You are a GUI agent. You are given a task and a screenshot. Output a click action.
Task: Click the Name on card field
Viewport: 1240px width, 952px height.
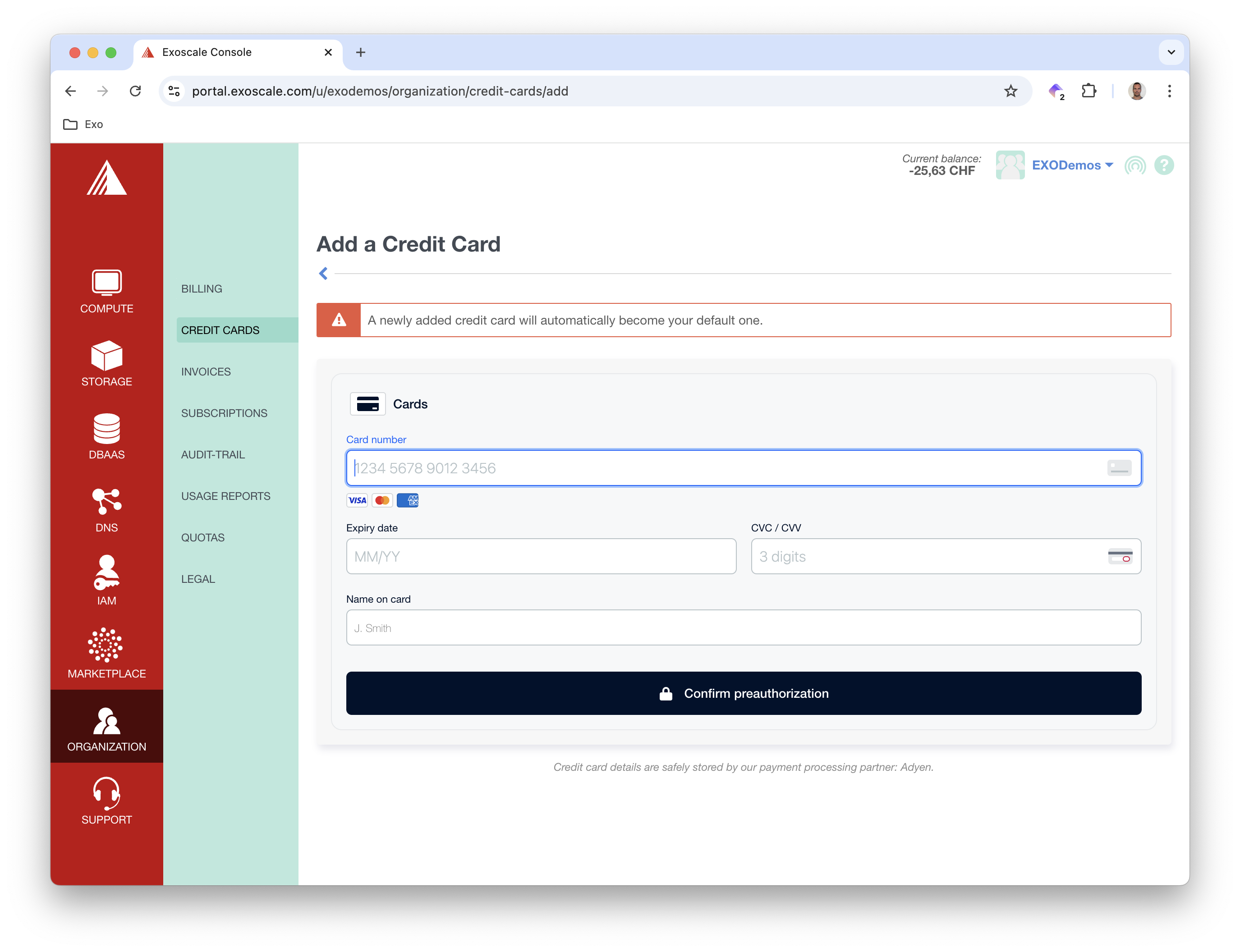click(743, 628)
